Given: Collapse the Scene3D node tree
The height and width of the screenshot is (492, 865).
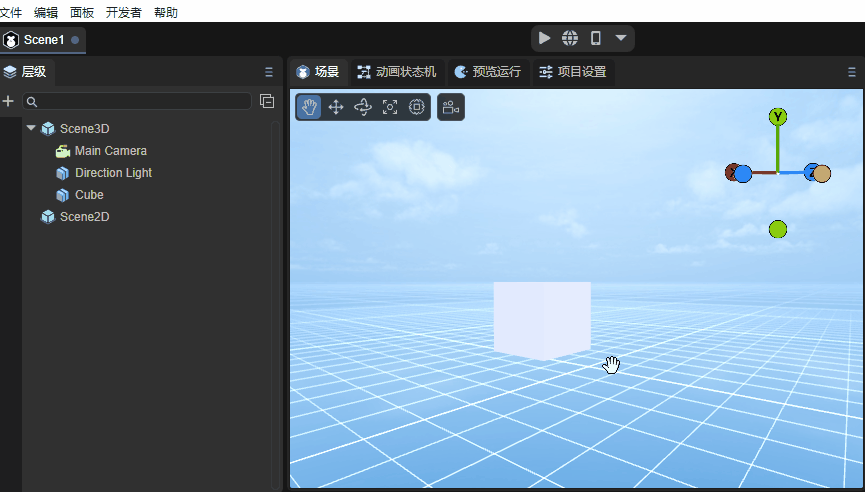Looking at the screenshot, I should tap(31, 128).
